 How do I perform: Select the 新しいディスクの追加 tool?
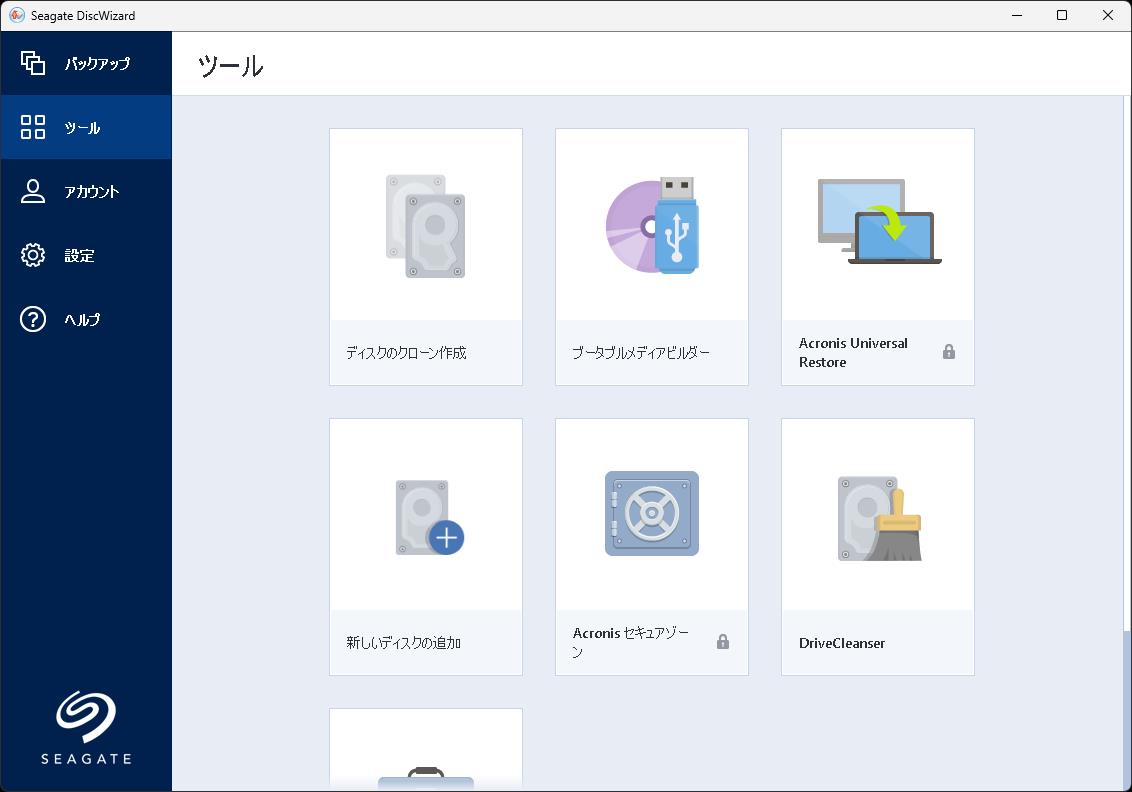click(x=425, y=545)
